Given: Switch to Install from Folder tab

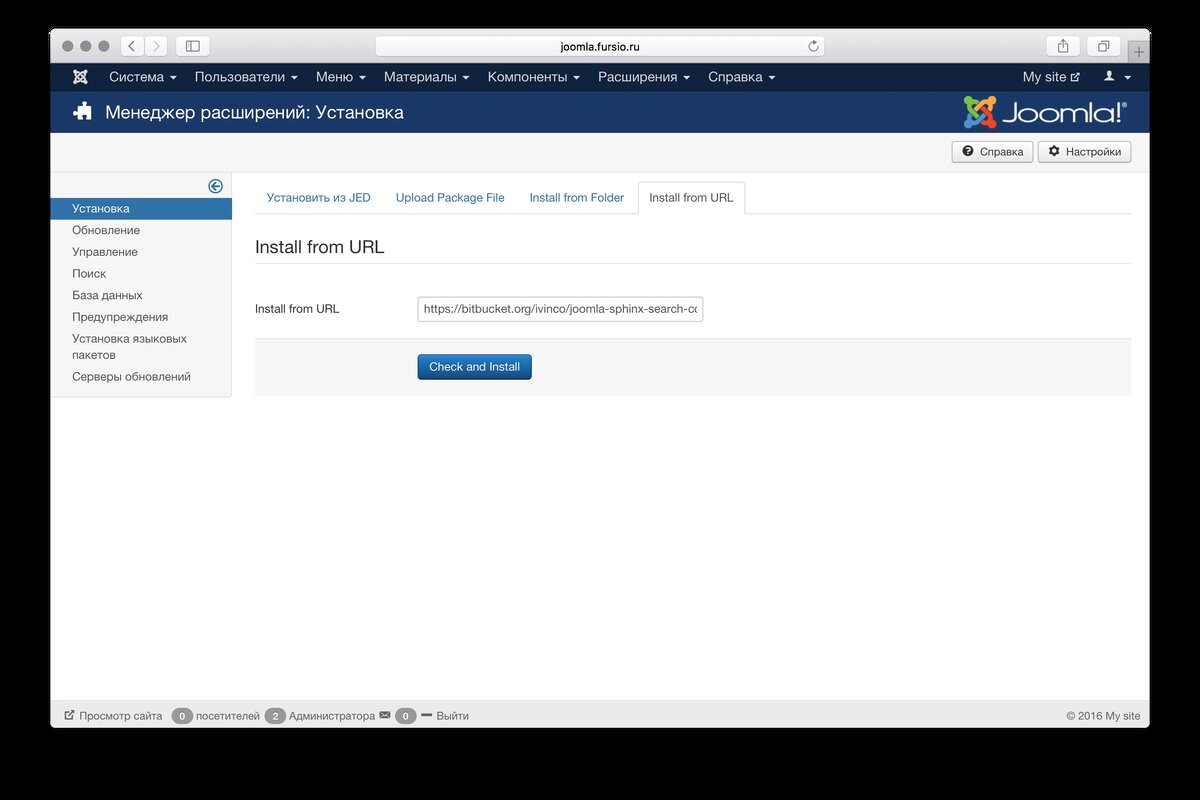Looking at the screenshot, I should [x=577, y=198].
